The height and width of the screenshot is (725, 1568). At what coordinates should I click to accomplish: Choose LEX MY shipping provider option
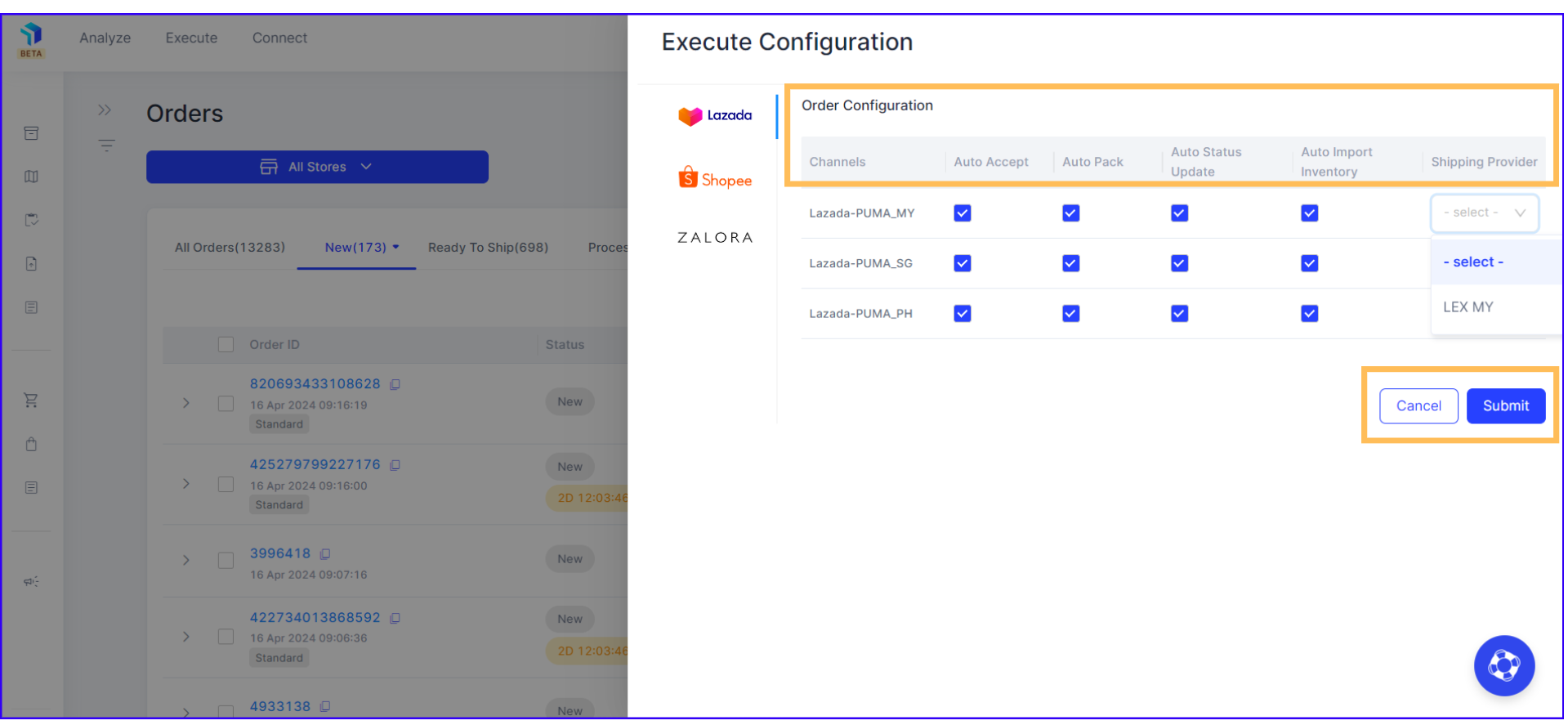[1496, 307]
